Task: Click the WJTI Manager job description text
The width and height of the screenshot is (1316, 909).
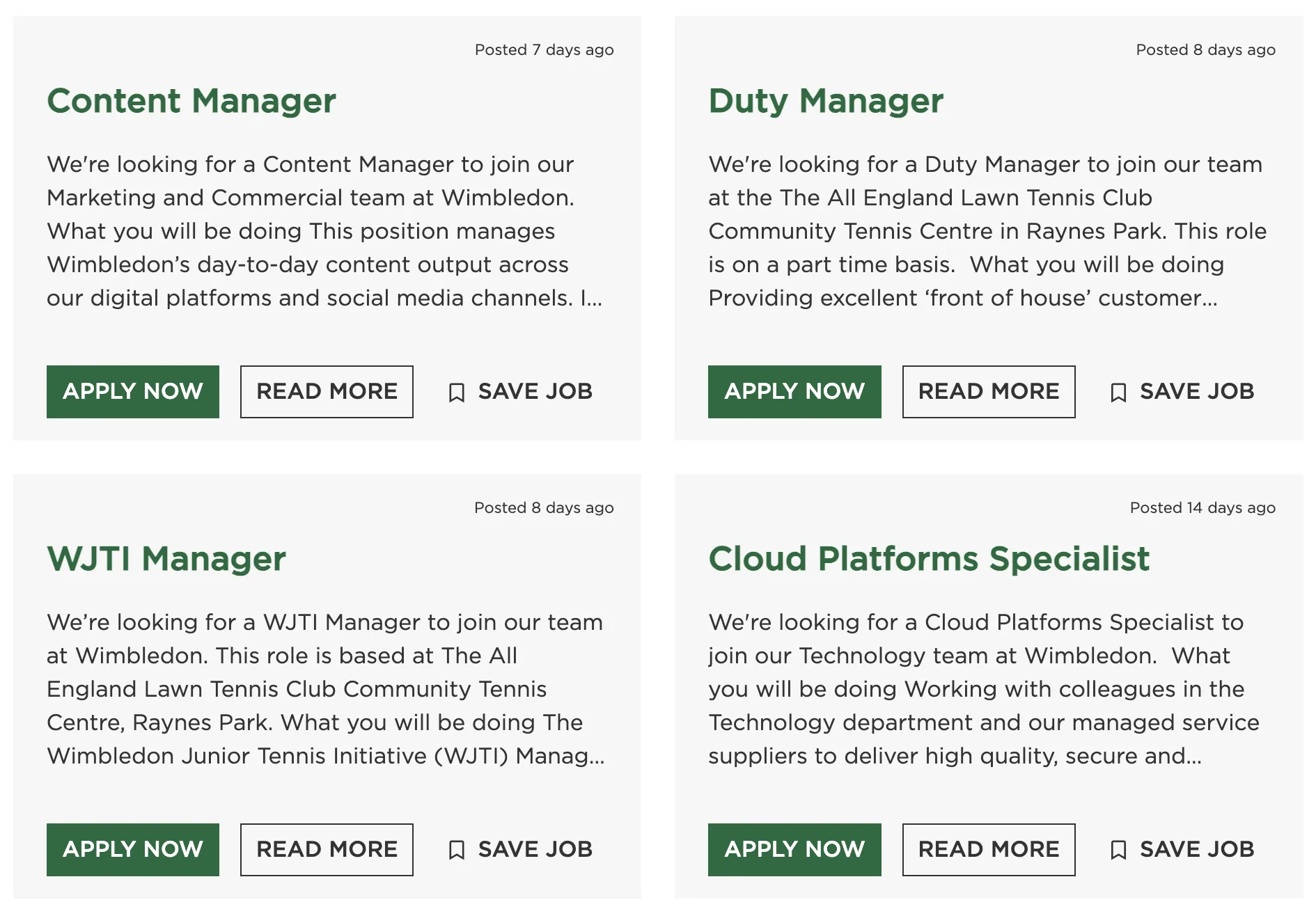Action: tap(325, 689)
